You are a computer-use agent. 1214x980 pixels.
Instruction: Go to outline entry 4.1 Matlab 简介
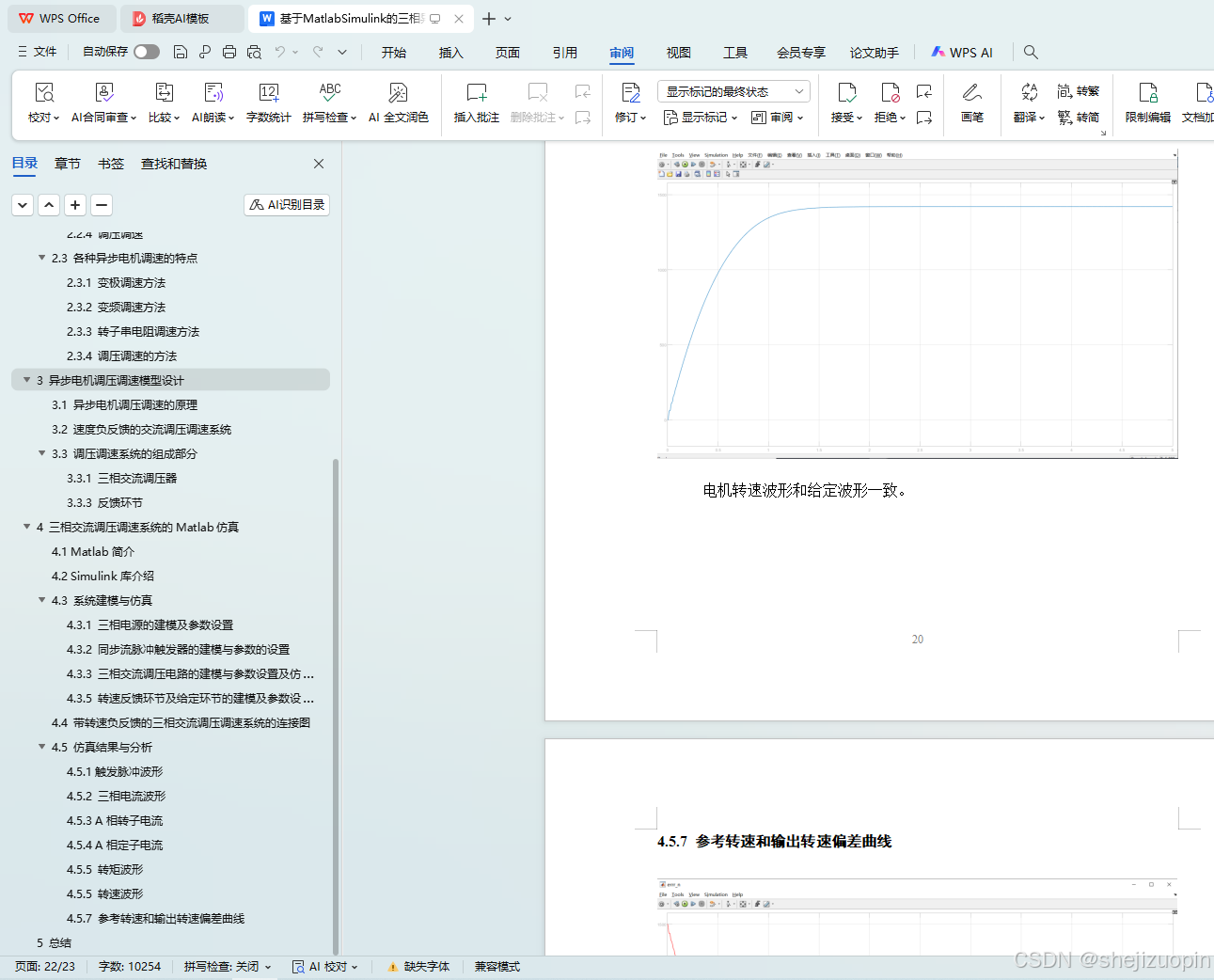[93, 551]
